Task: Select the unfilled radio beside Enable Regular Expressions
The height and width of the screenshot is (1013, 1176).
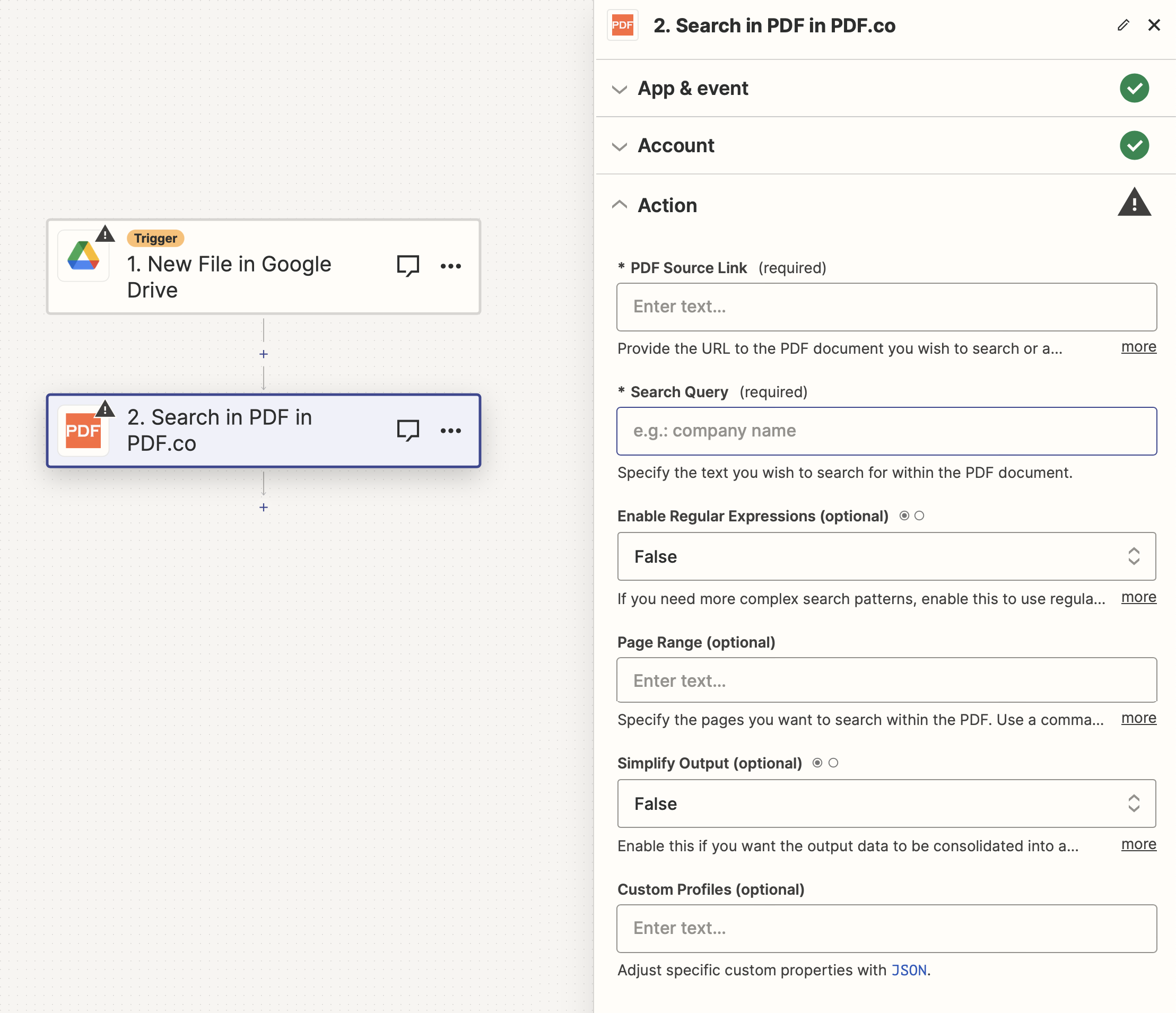Action: tap(919, 516)
